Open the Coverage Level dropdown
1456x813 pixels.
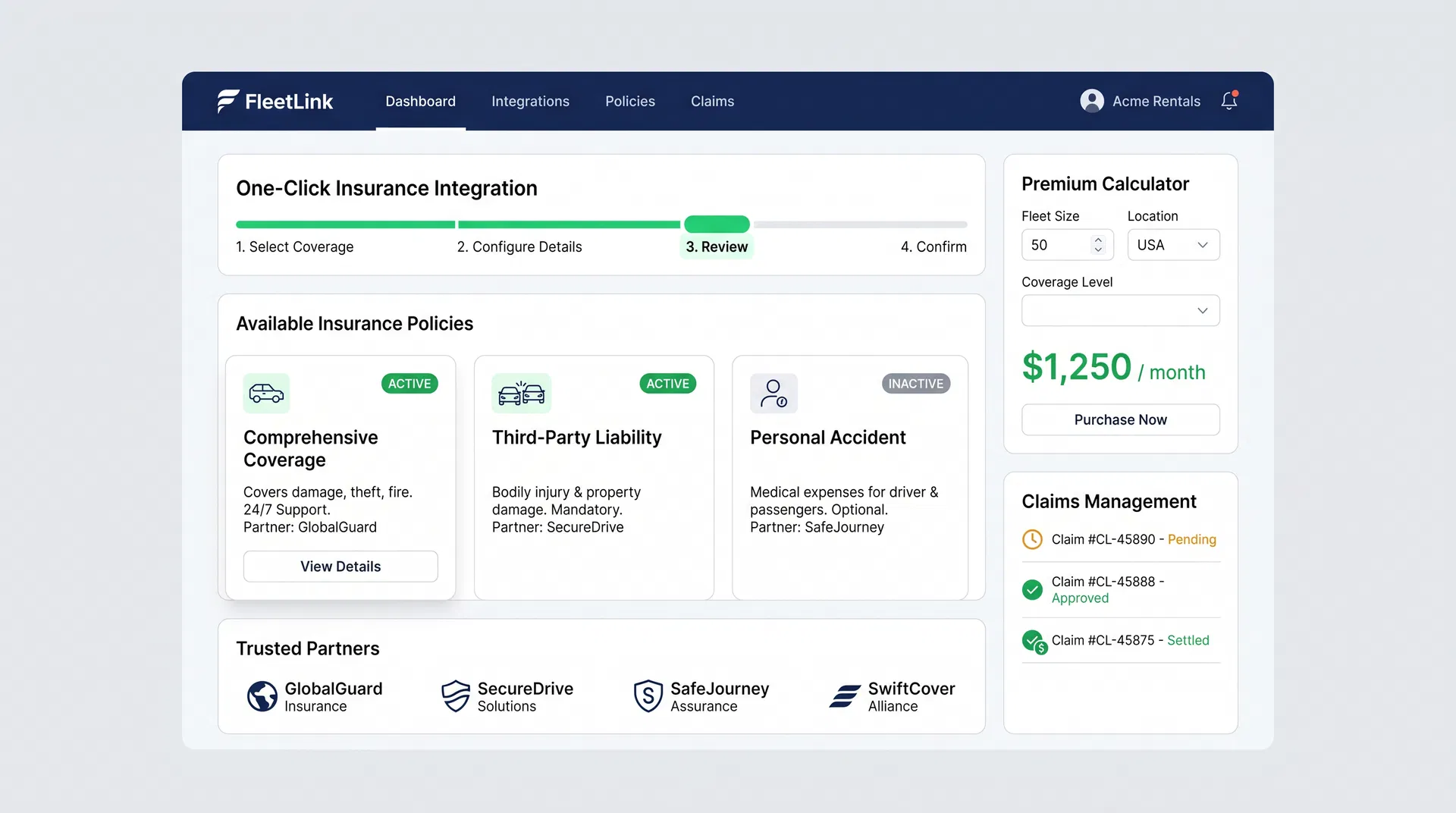click(x=1120, y=310)
